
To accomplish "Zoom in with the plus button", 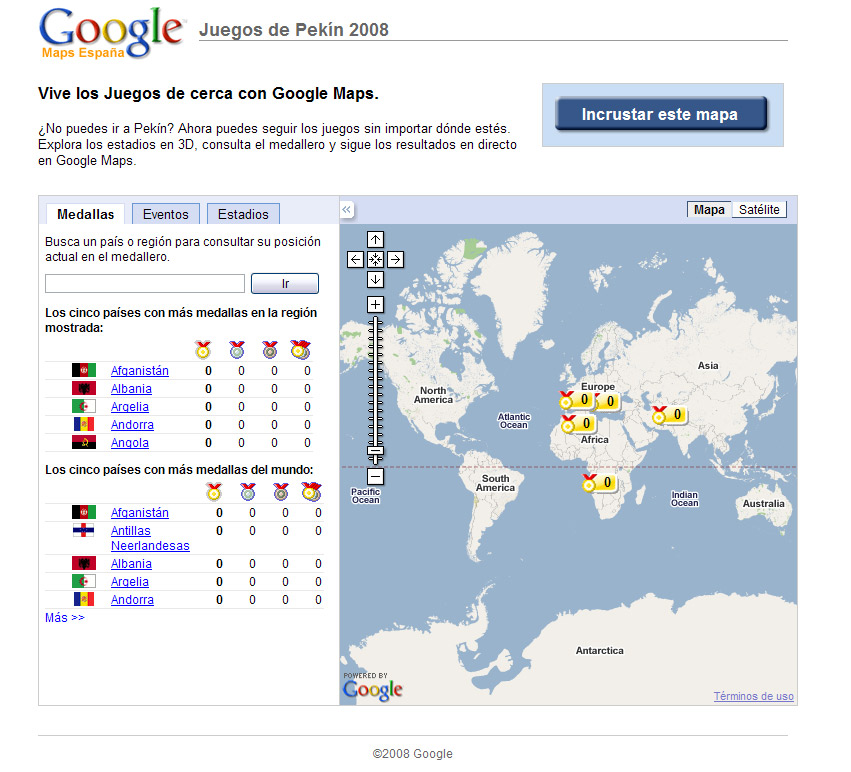I will point(375,305).
